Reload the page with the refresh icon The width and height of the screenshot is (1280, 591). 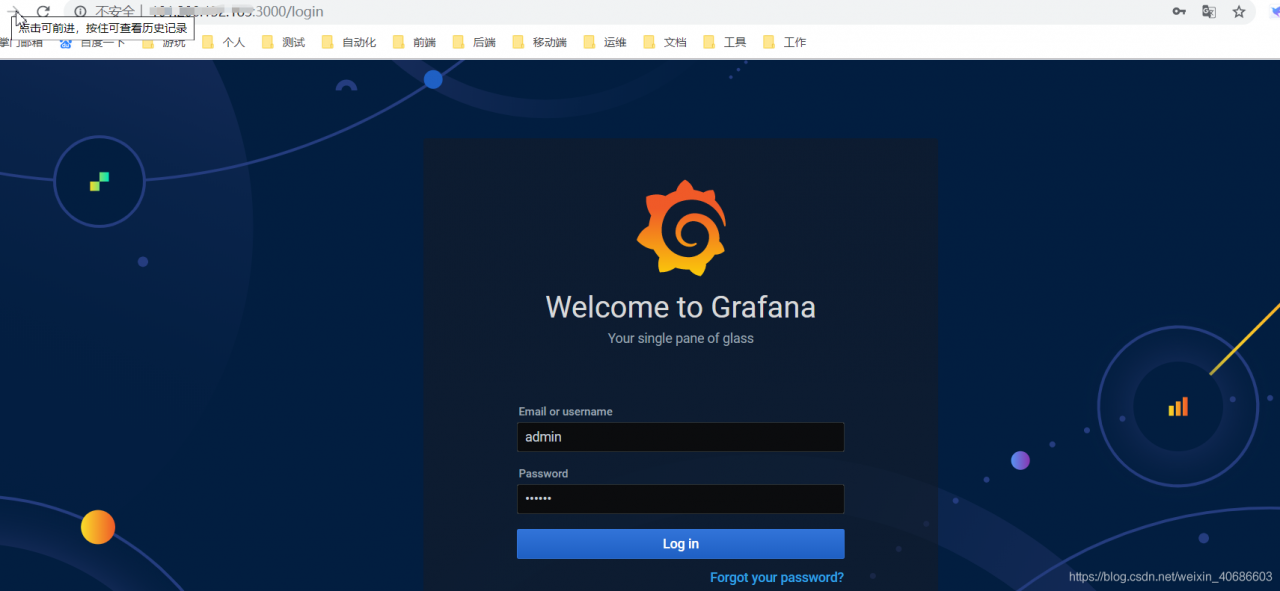pyautogui.click(x=43, y=11)
